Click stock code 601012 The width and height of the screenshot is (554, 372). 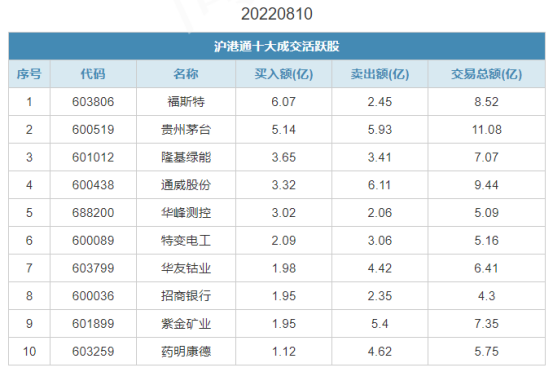coord(93,157)
